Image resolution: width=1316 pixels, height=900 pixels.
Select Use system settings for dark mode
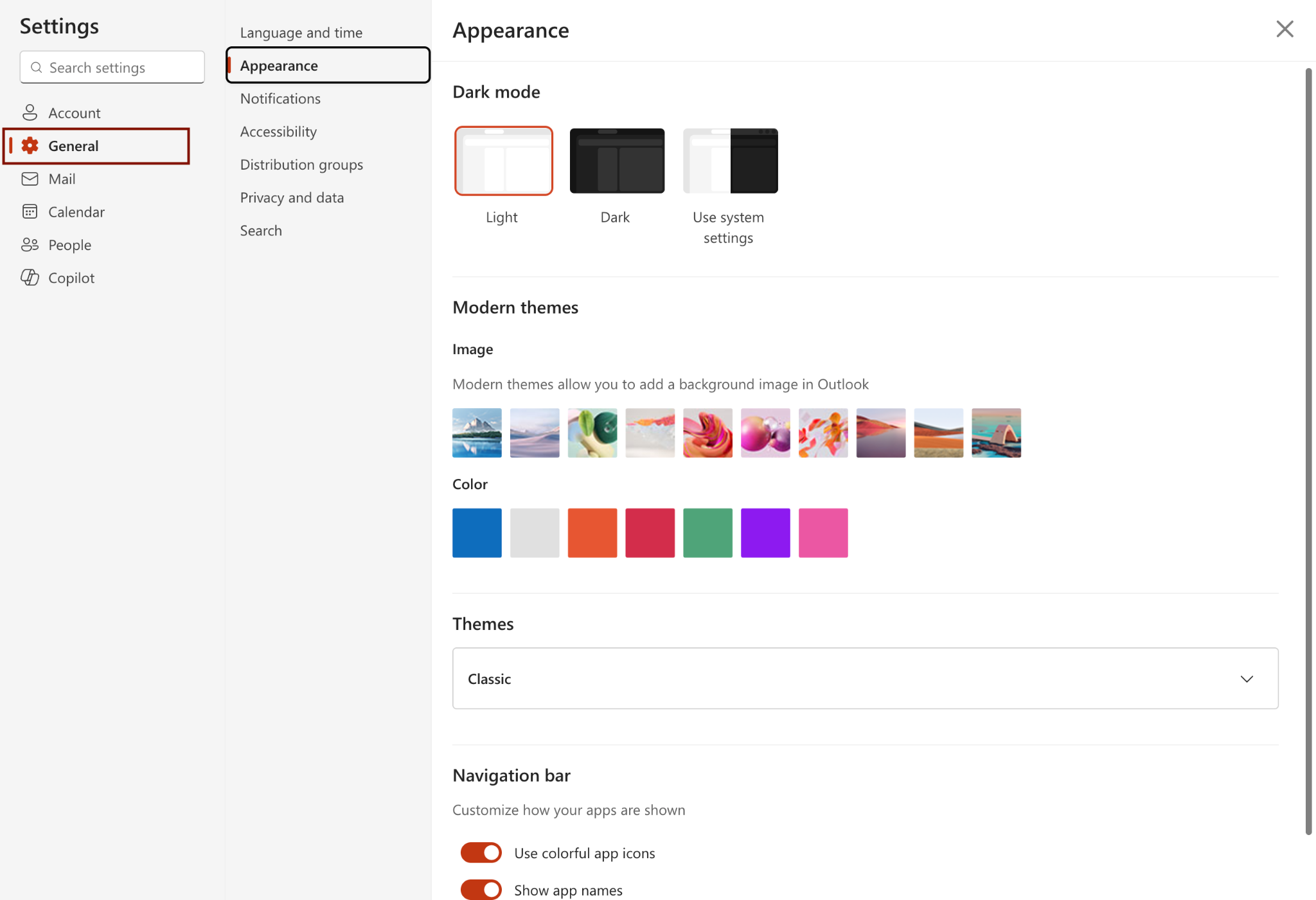[729, 161]
